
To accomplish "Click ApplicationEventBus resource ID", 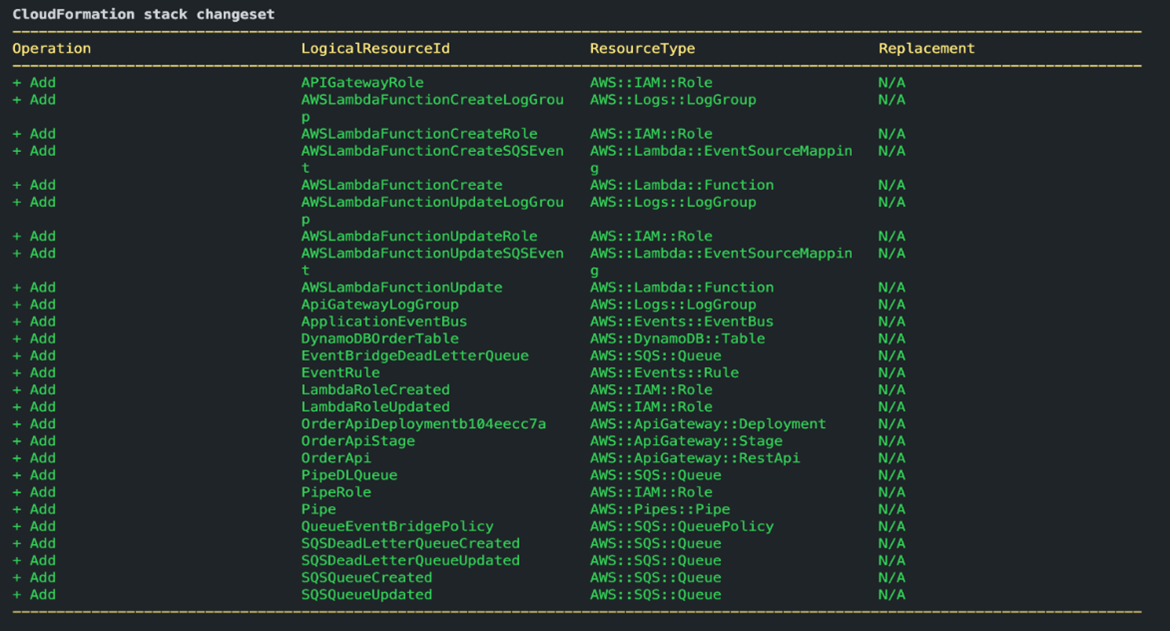I will coord(384,321).
